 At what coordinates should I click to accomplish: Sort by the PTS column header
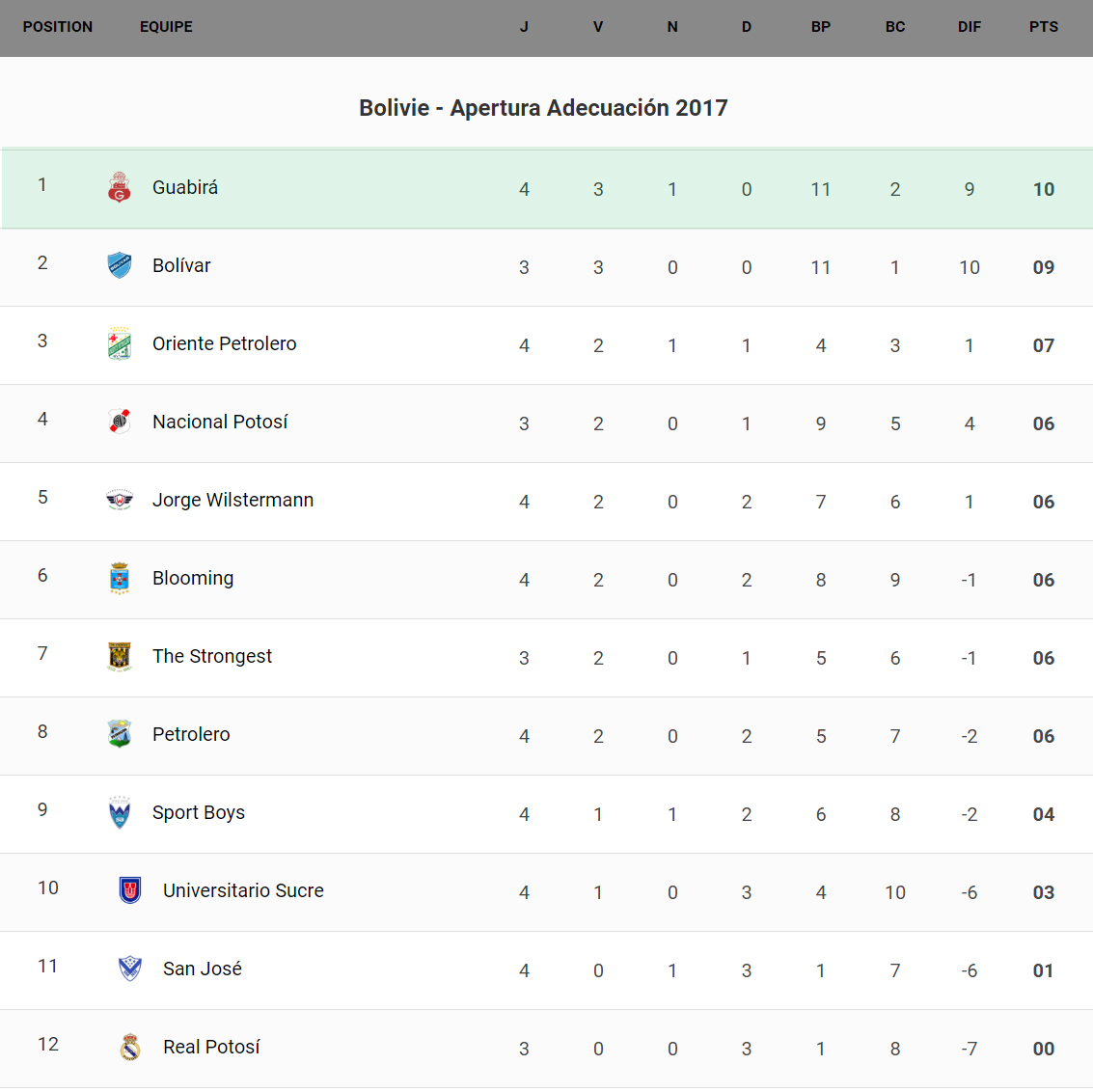pos(1044,27)
